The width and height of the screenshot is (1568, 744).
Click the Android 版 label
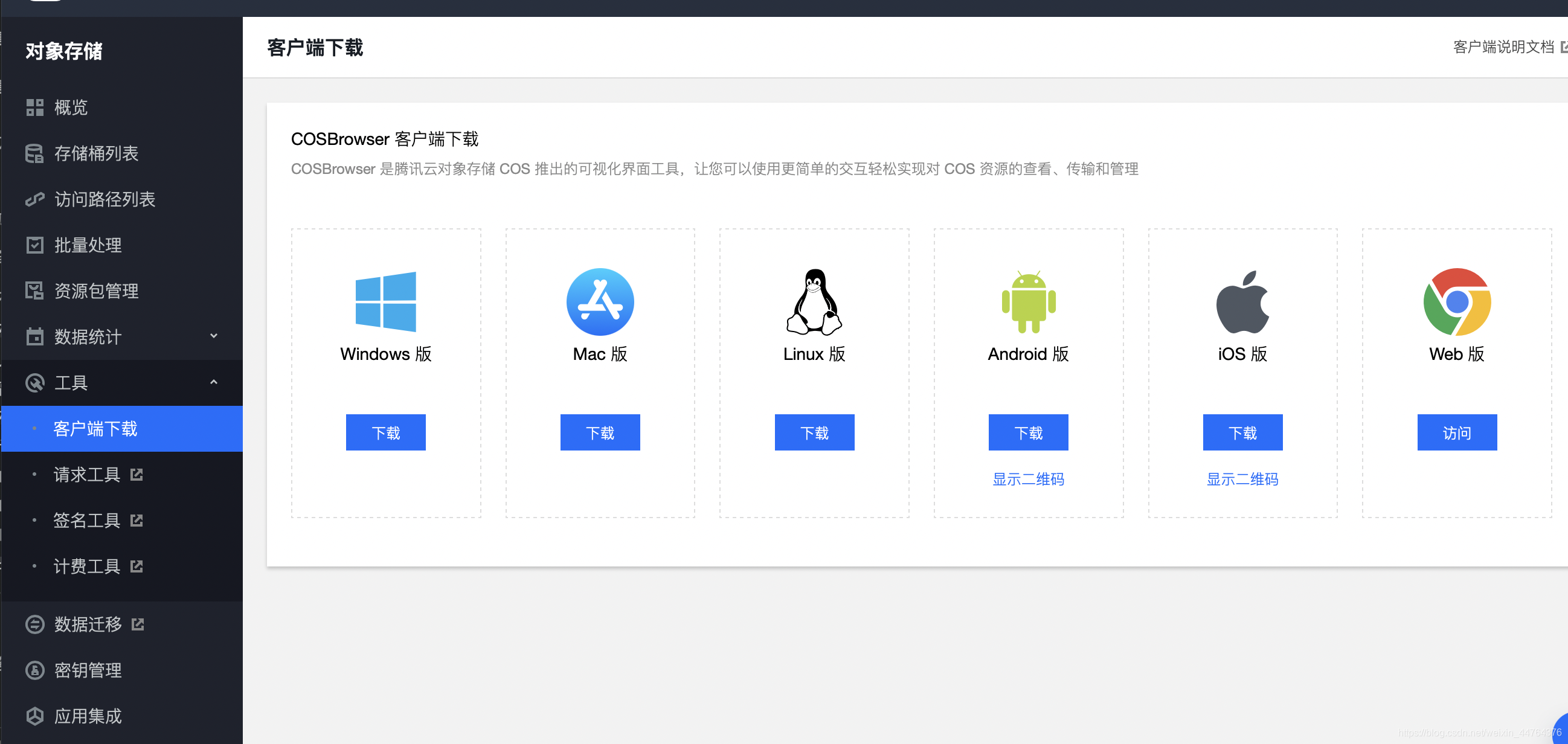(x=1029, y=354)
